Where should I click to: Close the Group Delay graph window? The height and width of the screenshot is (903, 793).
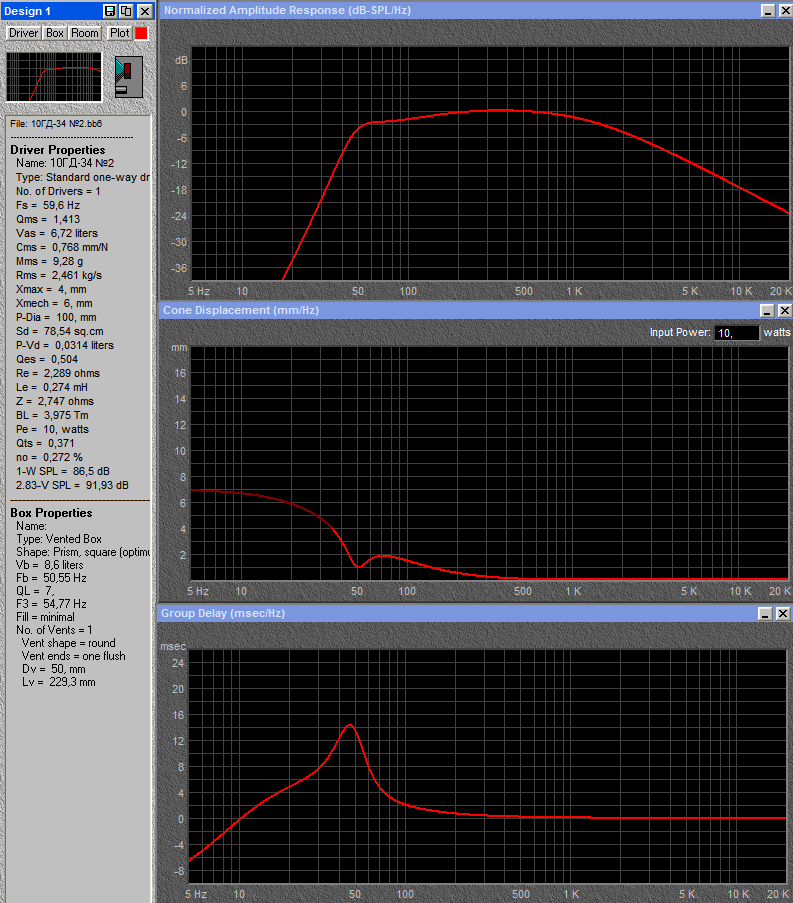point(783,613)
